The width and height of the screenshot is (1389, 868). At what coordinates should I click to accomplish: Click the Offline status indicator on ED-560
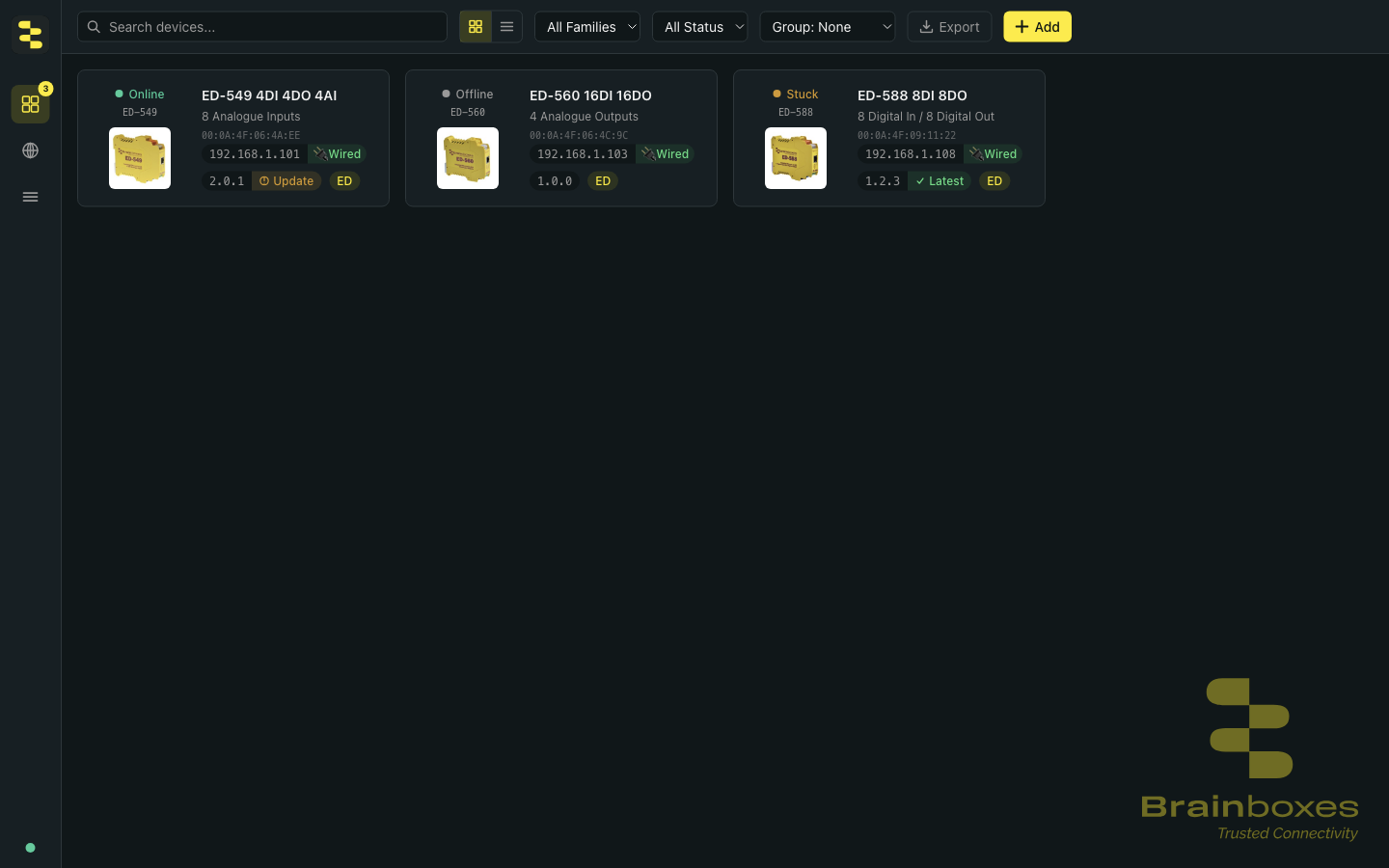pos(468,95)
